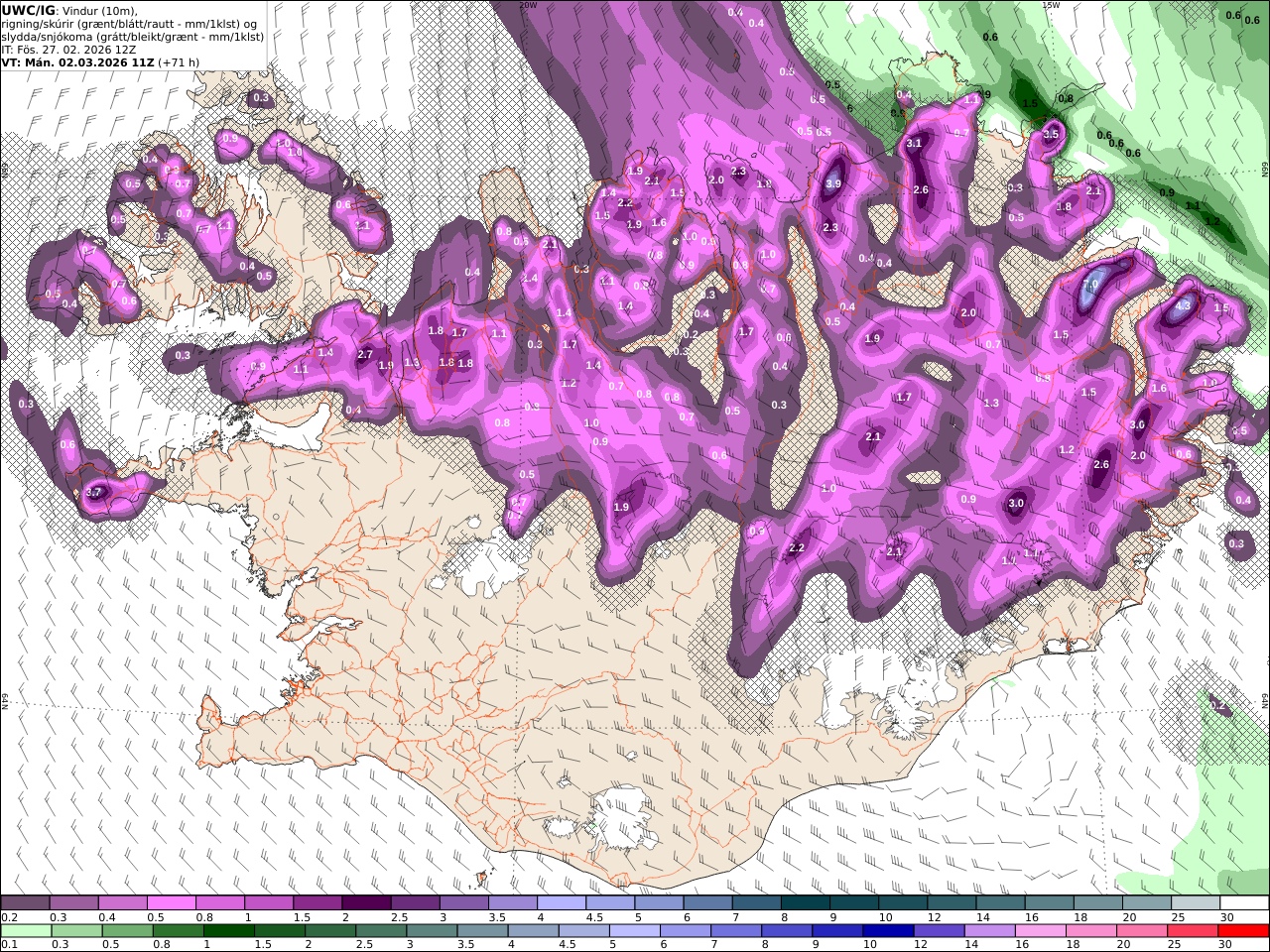Viewport: 1270px width, 952px height.
Task: Click the 20W longitude label
Action: click(x=529, y=5)
